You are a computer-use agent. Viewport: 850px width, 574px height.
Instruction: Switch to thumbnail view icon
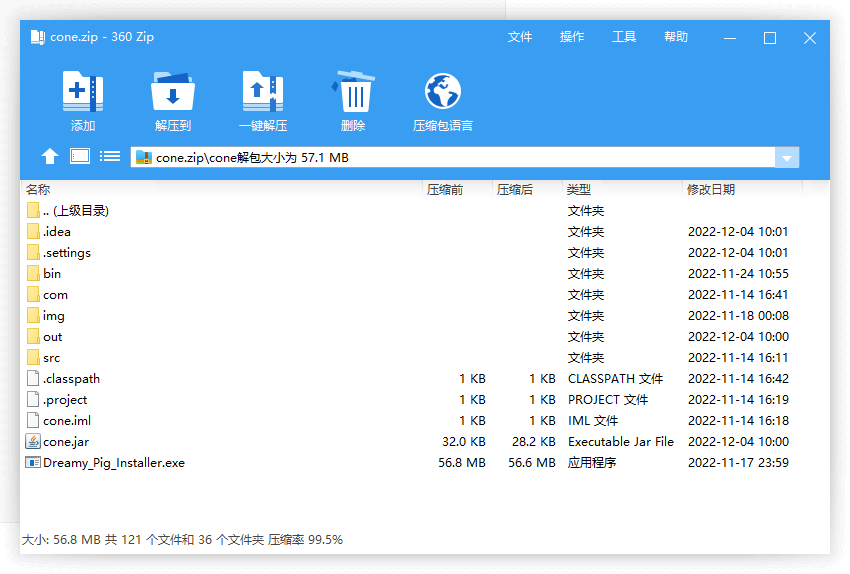[x=80, y=157]
